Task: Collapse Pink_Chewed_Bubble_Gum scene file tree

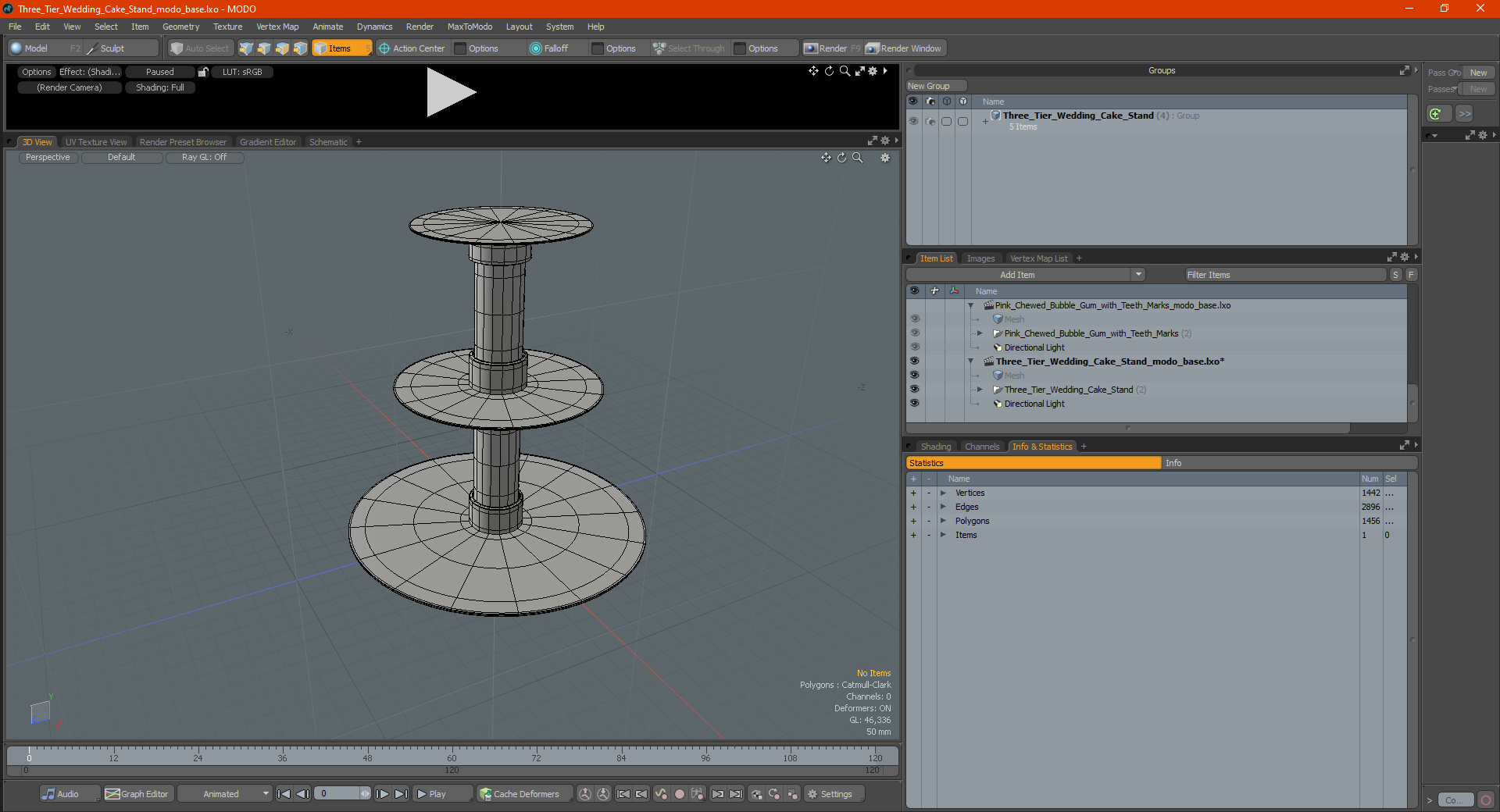Action: coord(971,305)
